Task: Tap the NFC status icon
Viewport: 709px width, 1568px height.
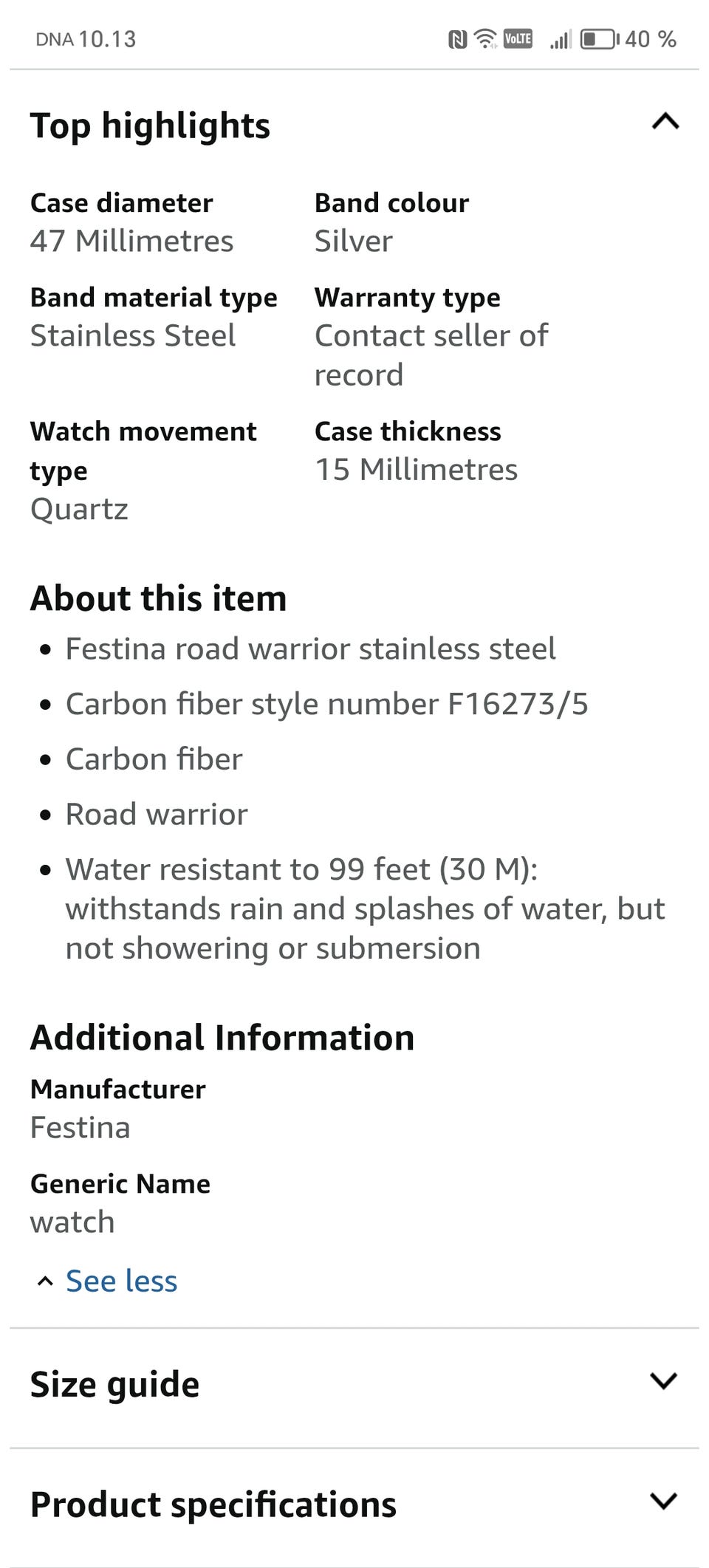Action: point(457,39)
